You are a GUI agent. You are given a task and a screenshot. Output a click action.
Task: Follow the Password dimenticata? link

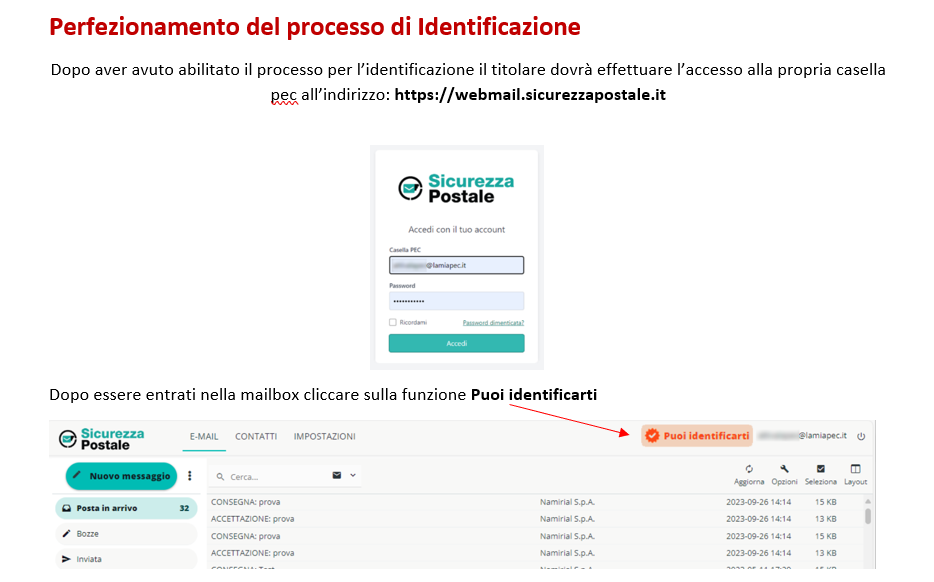pyautogui.click(x=493, y=323)
